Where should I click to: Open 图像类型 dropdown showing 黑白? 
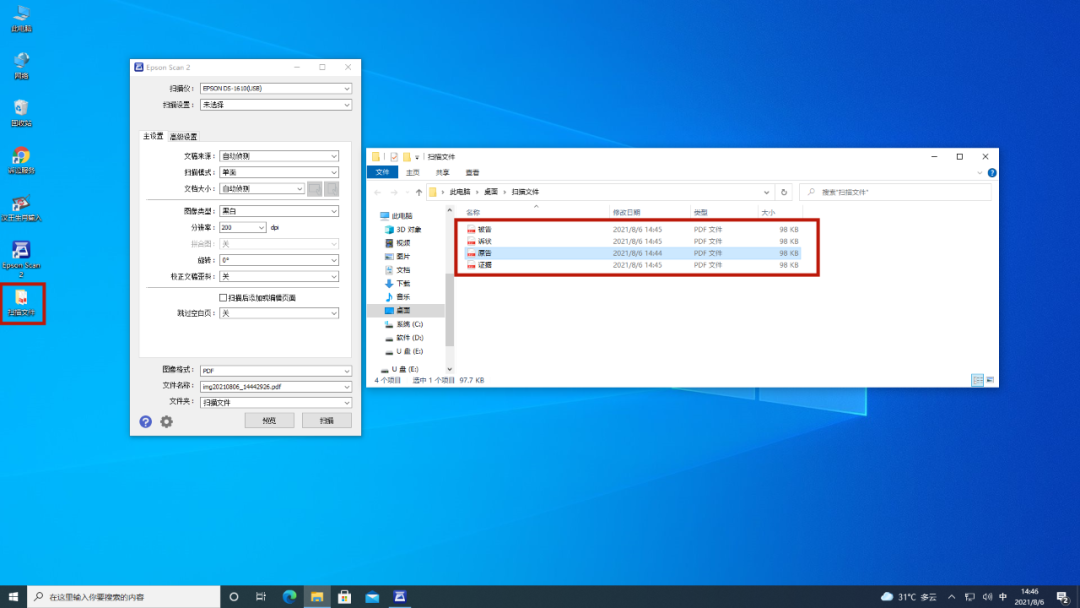[x=279, y=211]
